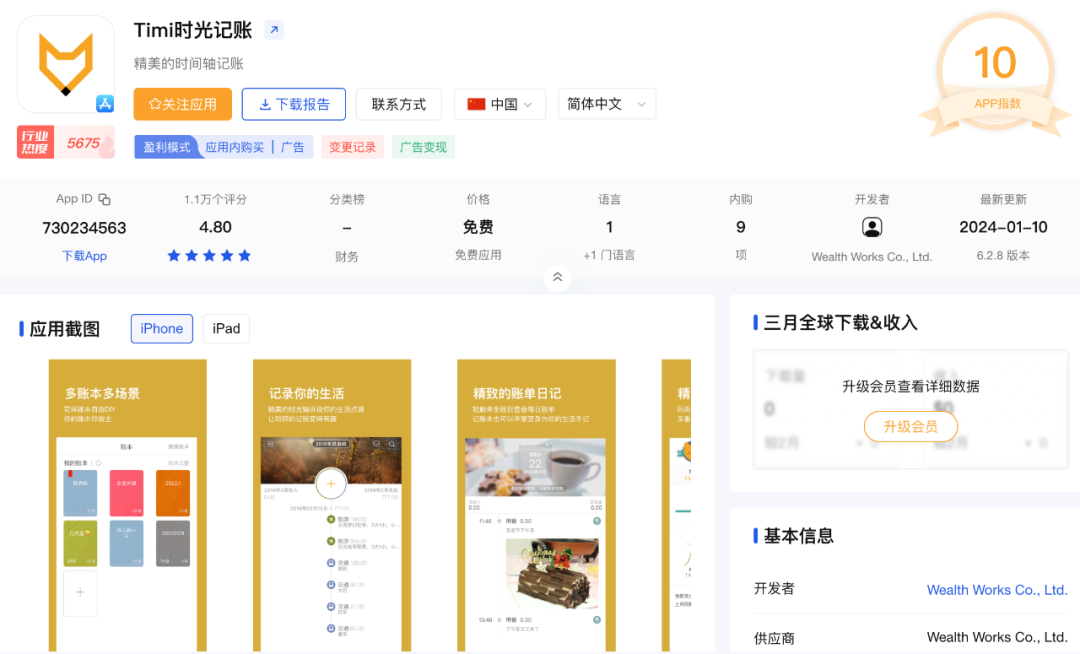This screenshot has height=654, width=1080.
Task: Click the 升级会员 upgrade button
Action: tap(911, 427)
